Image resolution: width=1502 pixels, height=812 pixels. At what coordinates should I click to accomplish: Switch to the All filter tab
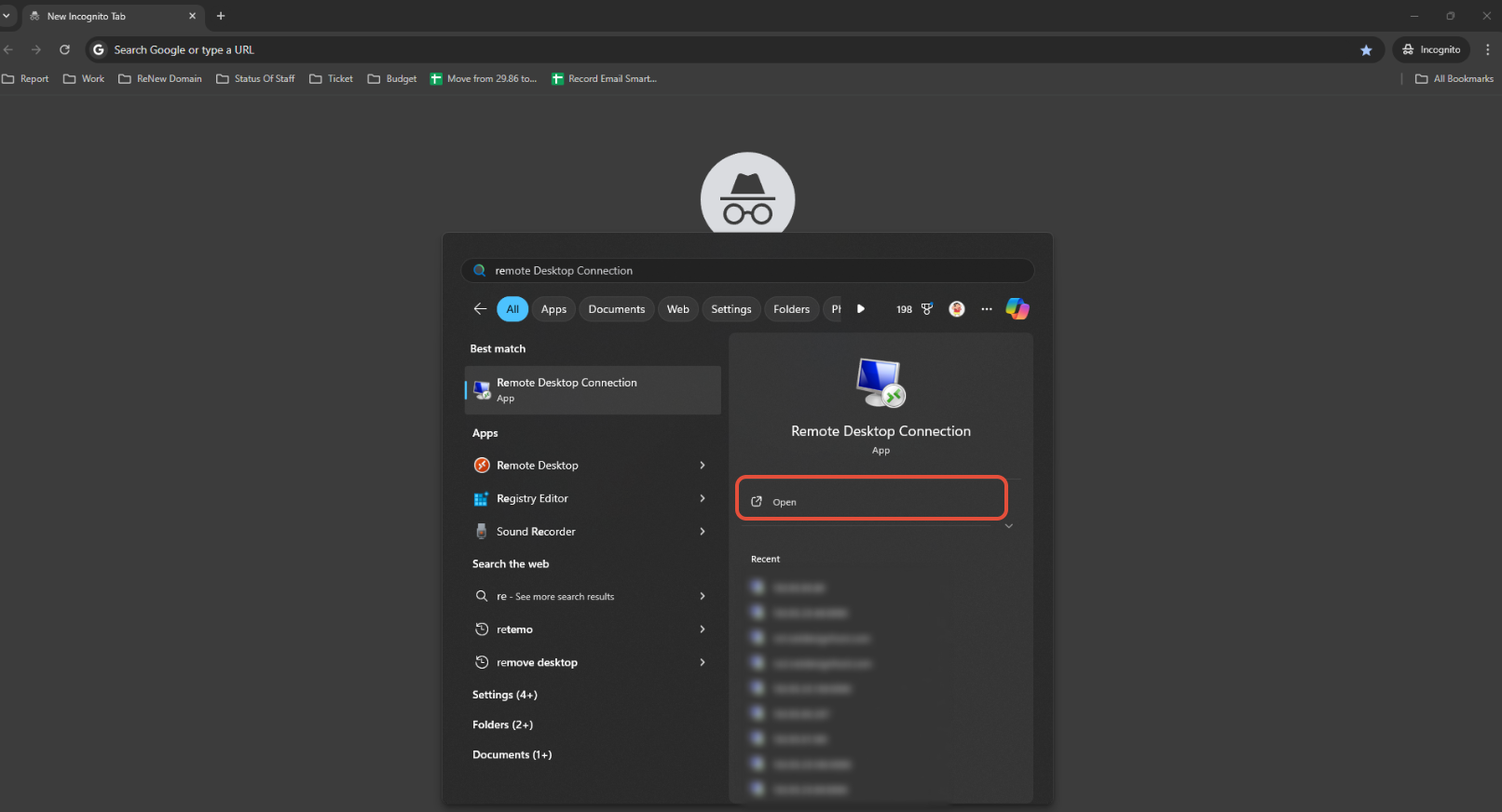(x=512, y=309)
